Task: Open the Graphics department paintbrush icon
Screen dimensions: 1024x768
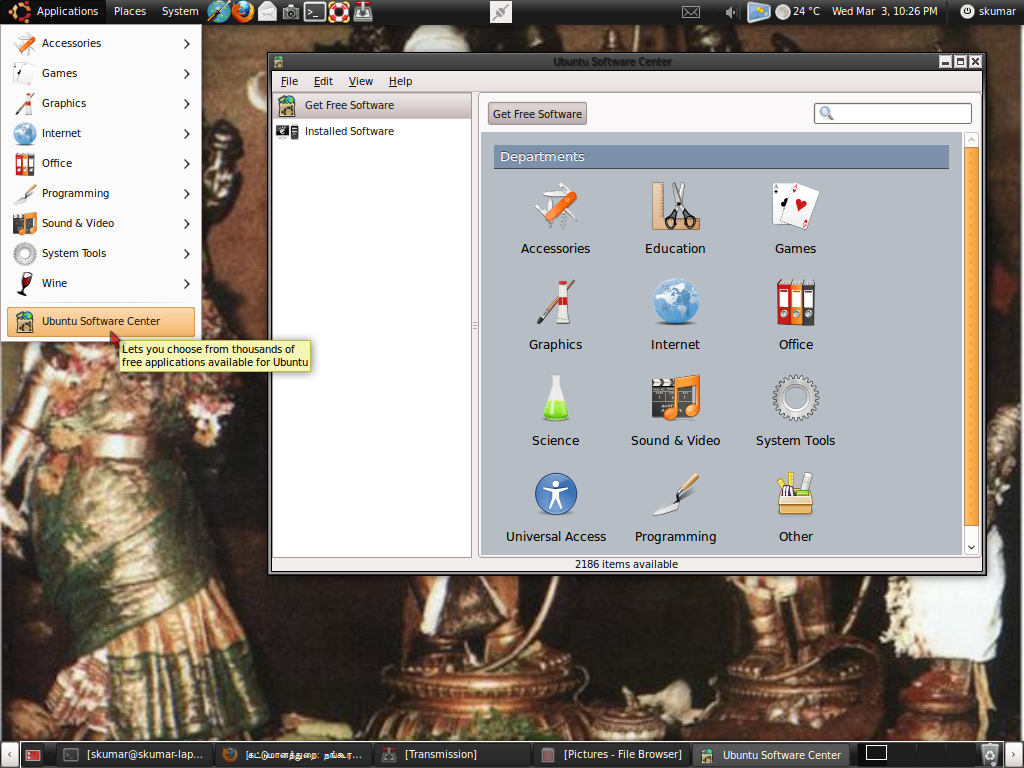Action: tap(555, 302)
